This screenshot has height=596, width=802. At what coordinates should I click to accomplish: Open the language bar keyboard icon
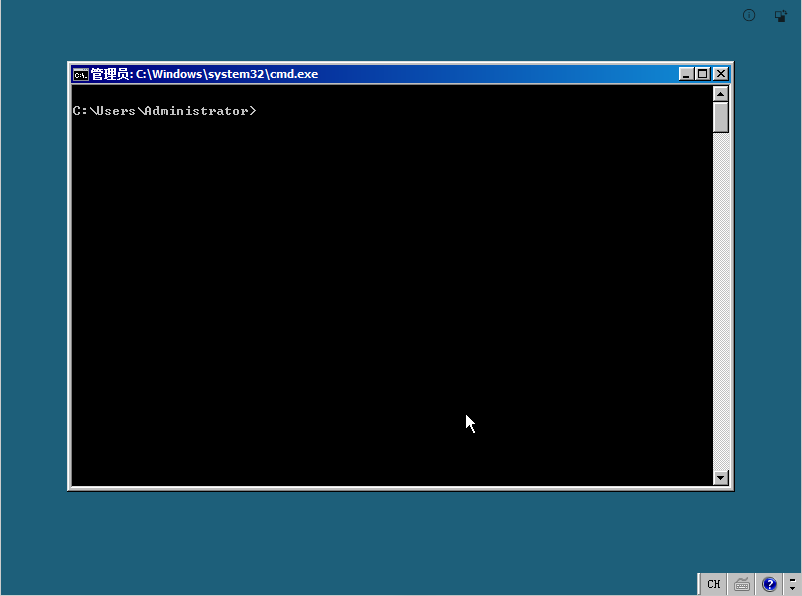pyautogui.click(x=742, y=584)
